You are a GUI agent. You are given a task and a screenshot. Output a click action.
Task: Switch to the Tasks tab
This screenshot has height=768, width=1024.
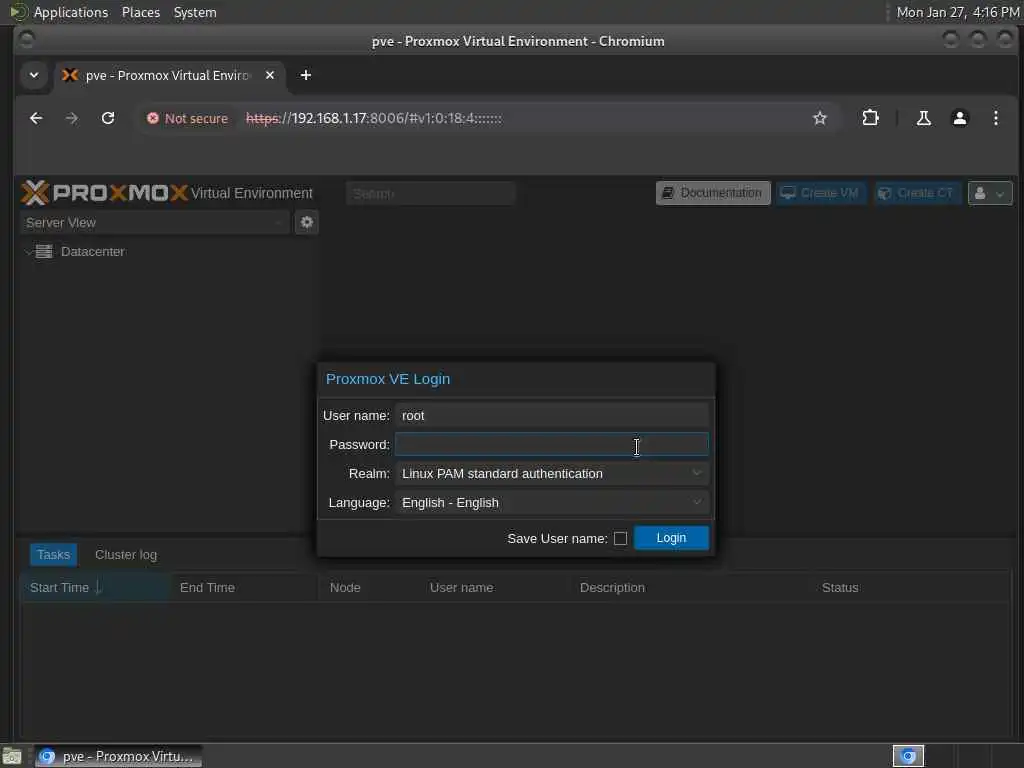click(54, 554)
